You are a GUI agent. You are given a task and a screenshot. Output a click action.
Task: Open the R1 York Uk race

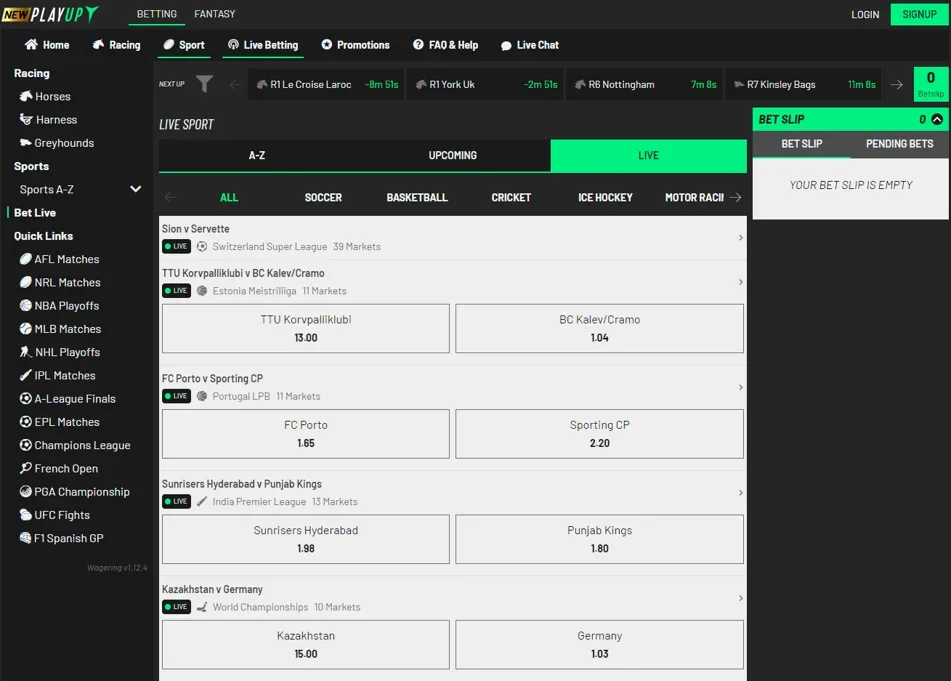pos(485,84)
